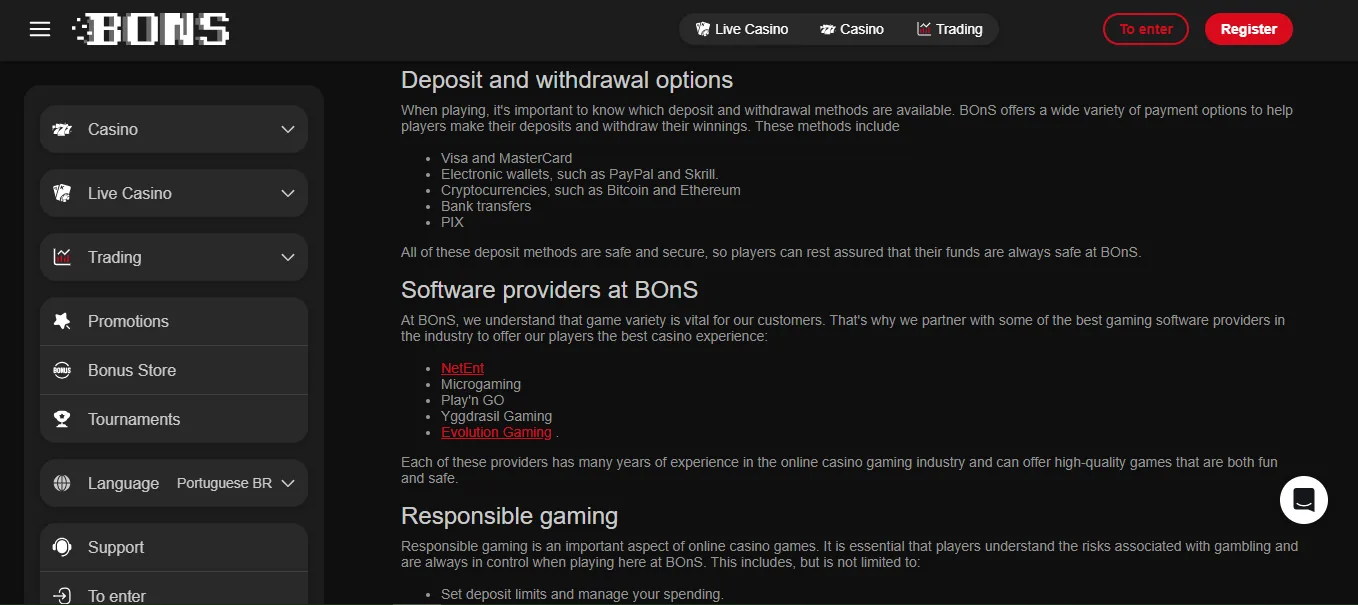Click the sidebar To enter login icon
The image size is (1358, 605).
62,596
